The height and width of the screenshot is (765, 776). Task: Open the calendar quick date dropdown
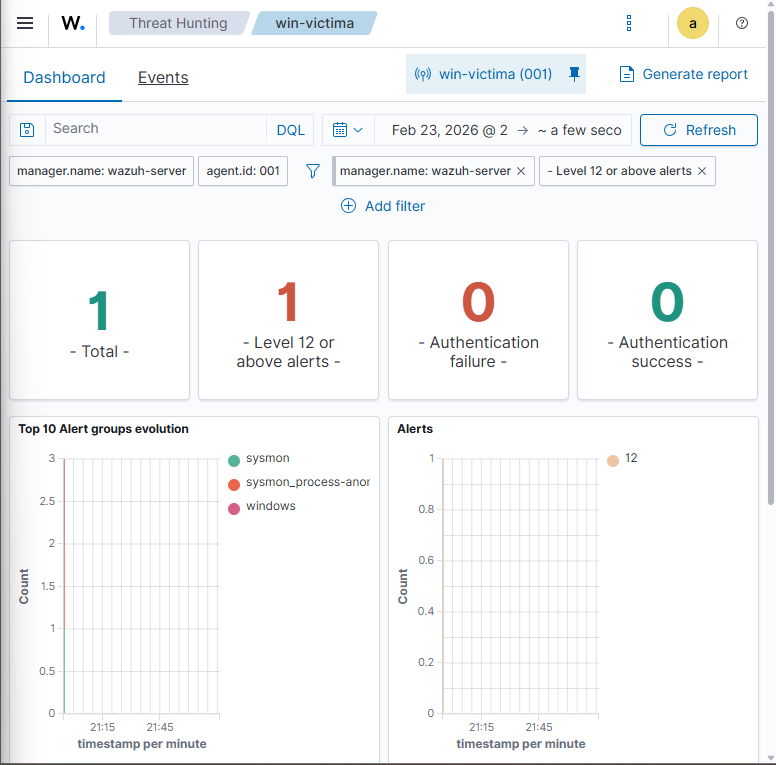tap(347, 130)
